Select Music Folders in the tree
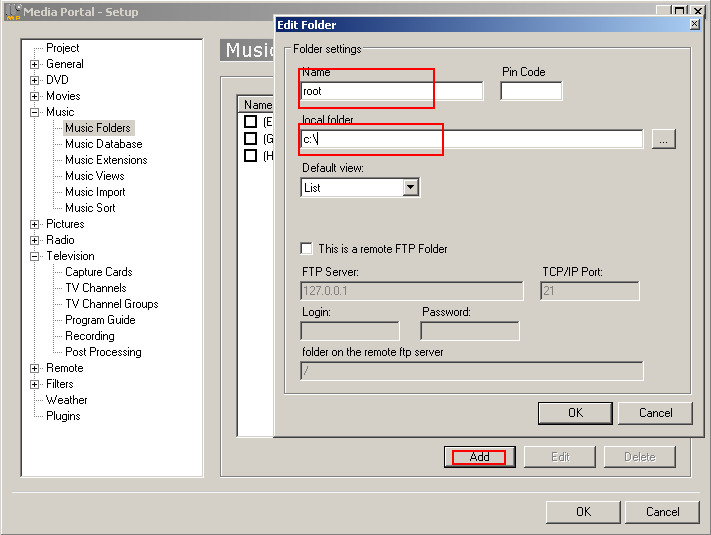Viewport: 711px width, 535px height. click(97, 128)
